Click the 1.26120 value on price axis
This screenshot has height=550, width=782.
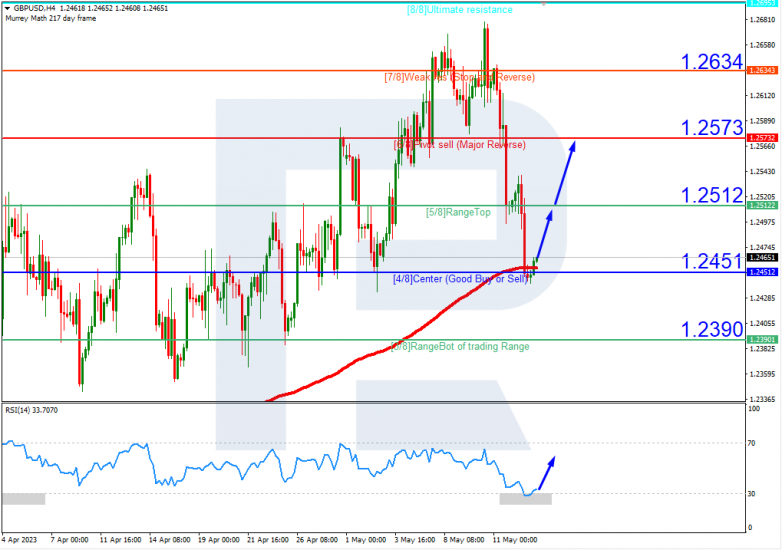[x=763, y=96]
